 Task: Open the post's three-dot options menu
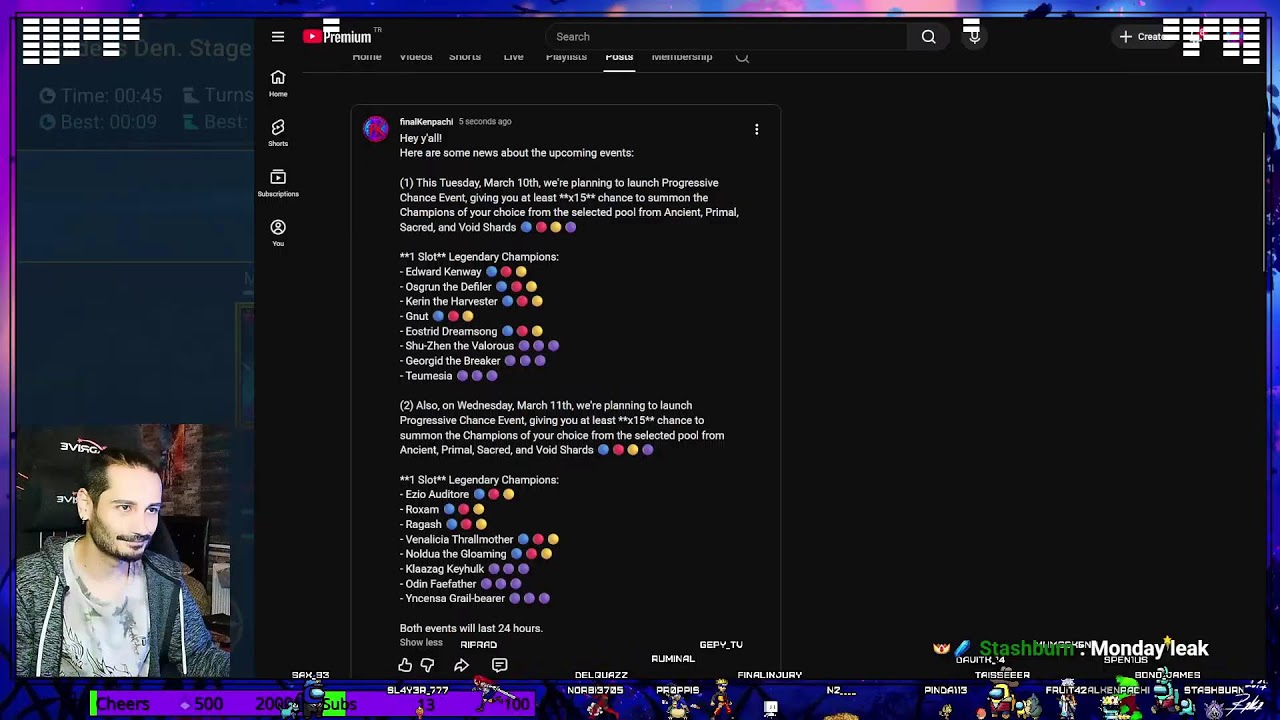coord(757,129)
